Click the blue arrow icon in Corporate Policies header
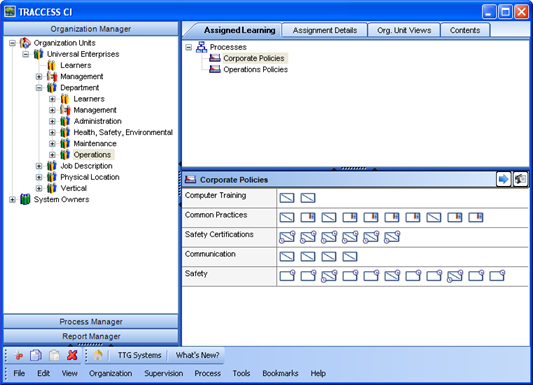Viewport: 533px width, 385px height. coord(503,179)
